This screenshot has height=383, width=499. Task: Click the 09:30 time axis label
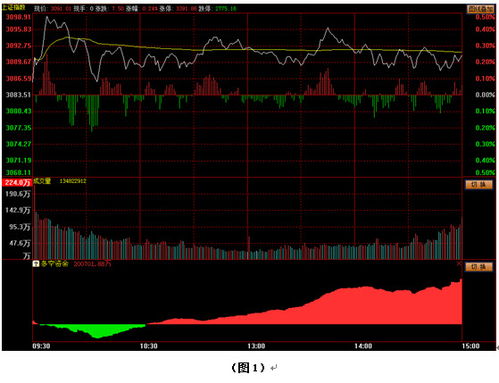tap(41, 346)
